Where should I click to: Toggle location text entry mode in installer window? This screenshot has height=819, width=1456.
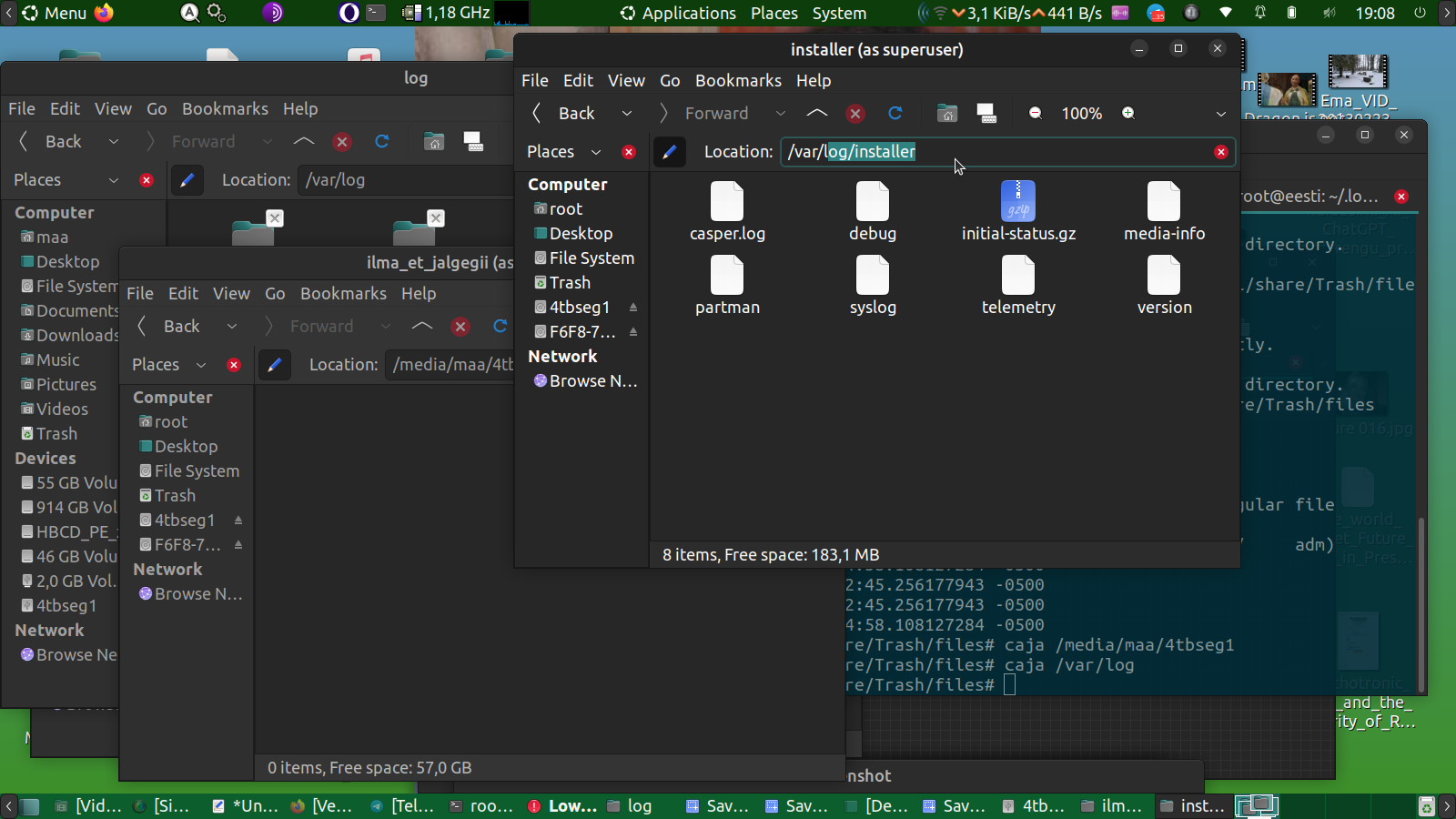pos(670,152)
